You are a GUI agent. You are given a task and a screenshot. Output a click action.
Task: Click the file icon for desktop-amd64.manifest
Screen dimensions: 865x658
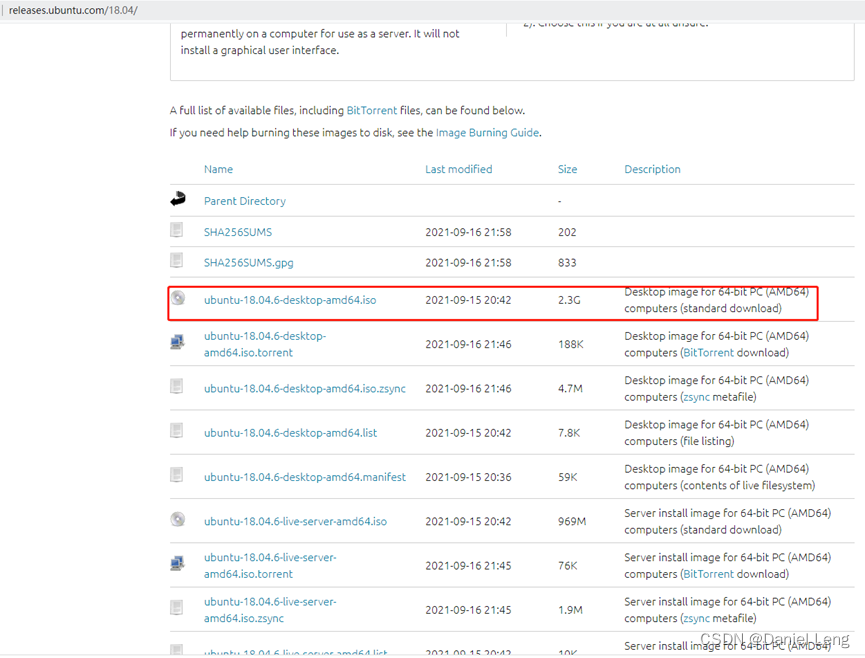click(x=177, y=474)
